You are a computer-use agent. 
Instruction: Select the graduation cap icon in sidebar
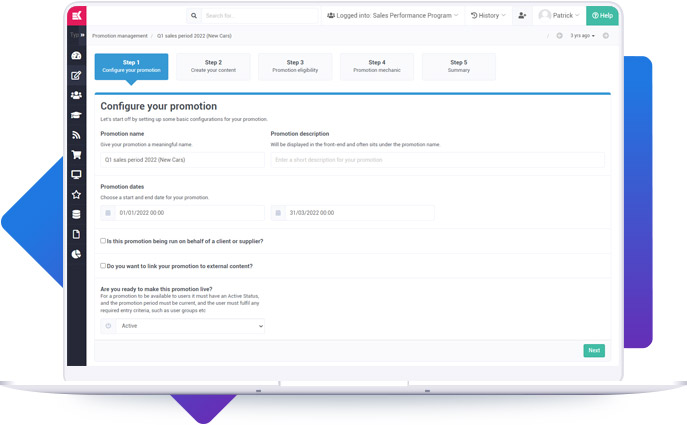(76, 115)
